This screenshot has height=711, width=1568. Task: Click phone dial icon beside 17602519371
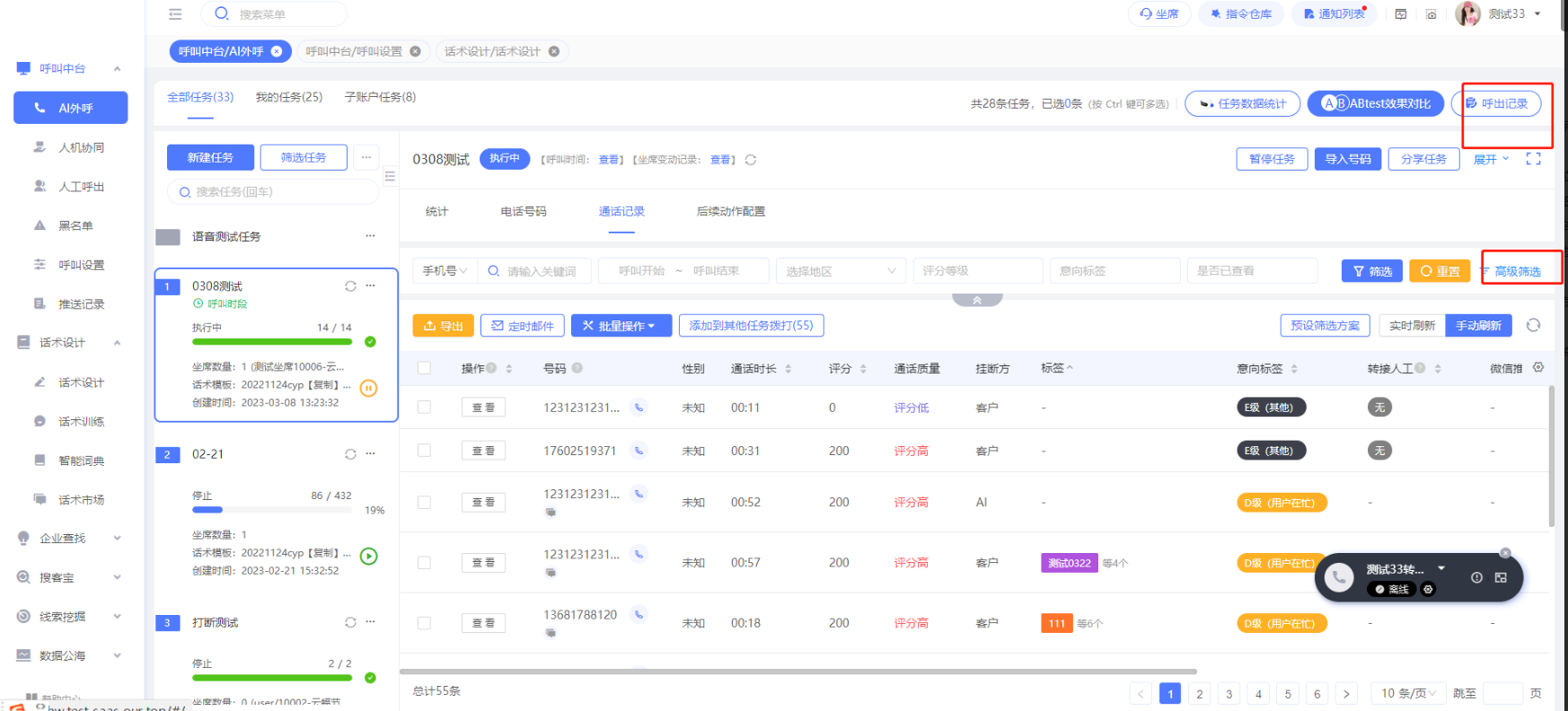[639, 451]
